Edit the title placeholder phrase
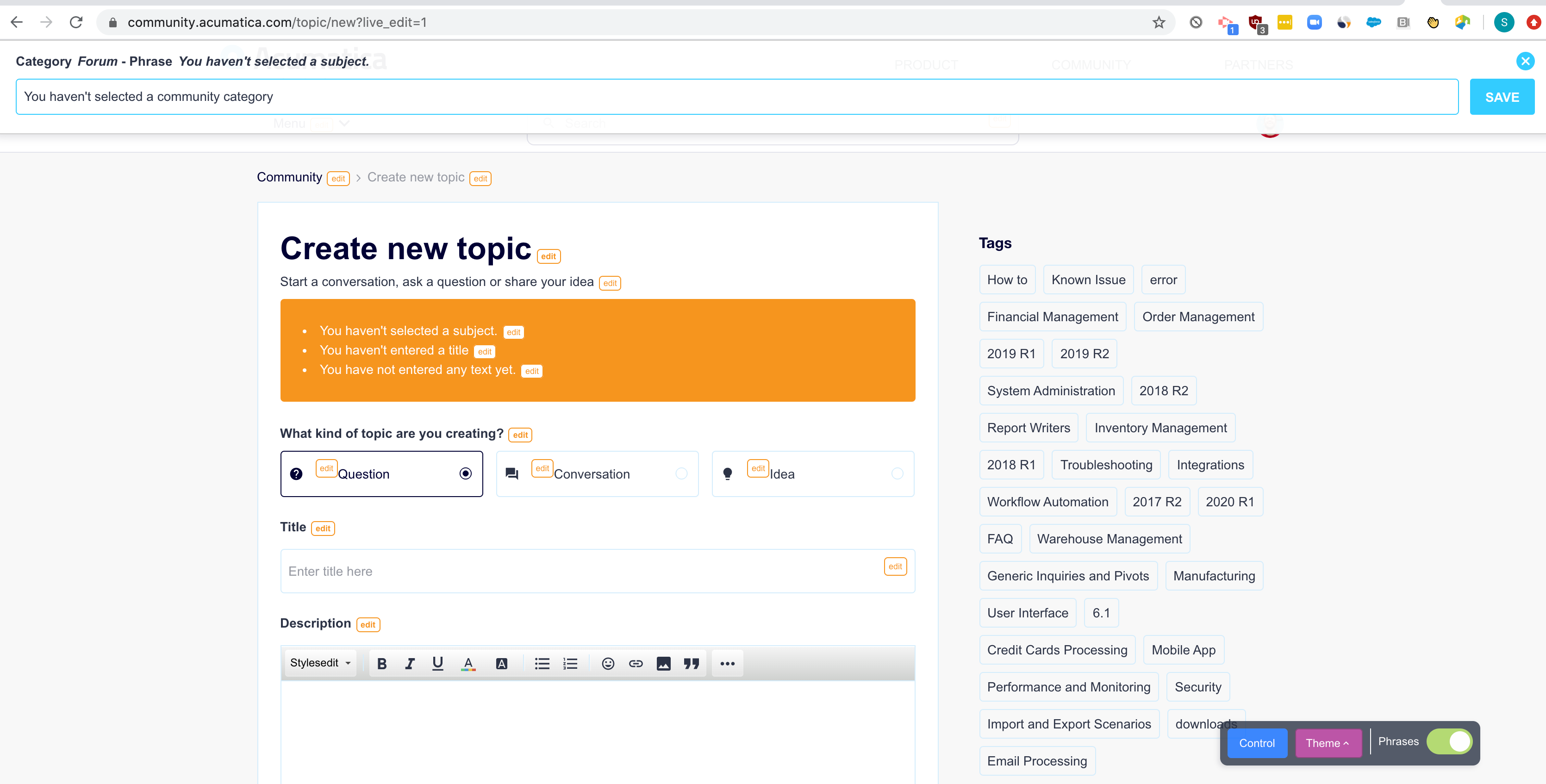Viewport: 1546px width, 784px height. (895, 566)
